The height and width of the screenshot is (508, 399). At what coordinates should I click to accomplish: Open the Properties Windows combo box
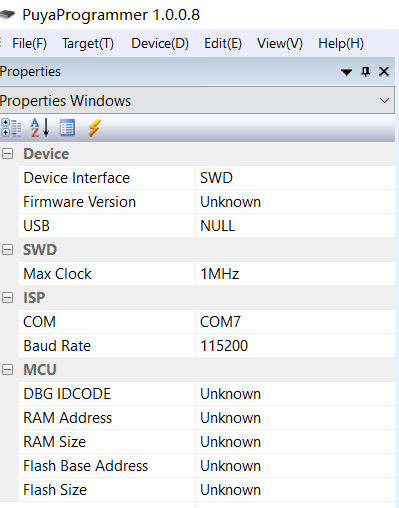(197, 101)
